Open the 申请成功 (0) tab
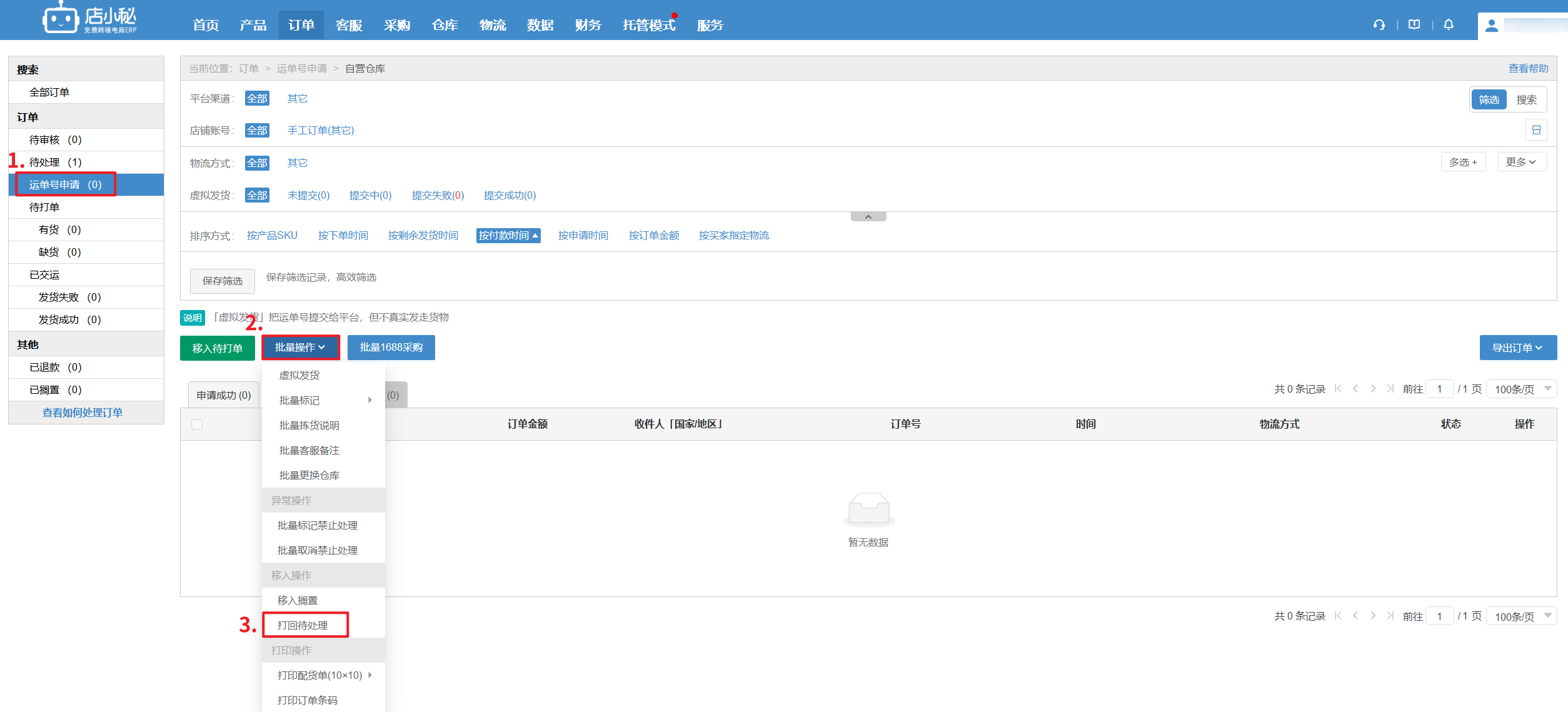The width and height of the screenshot is (1568, 712). (224, 395)
